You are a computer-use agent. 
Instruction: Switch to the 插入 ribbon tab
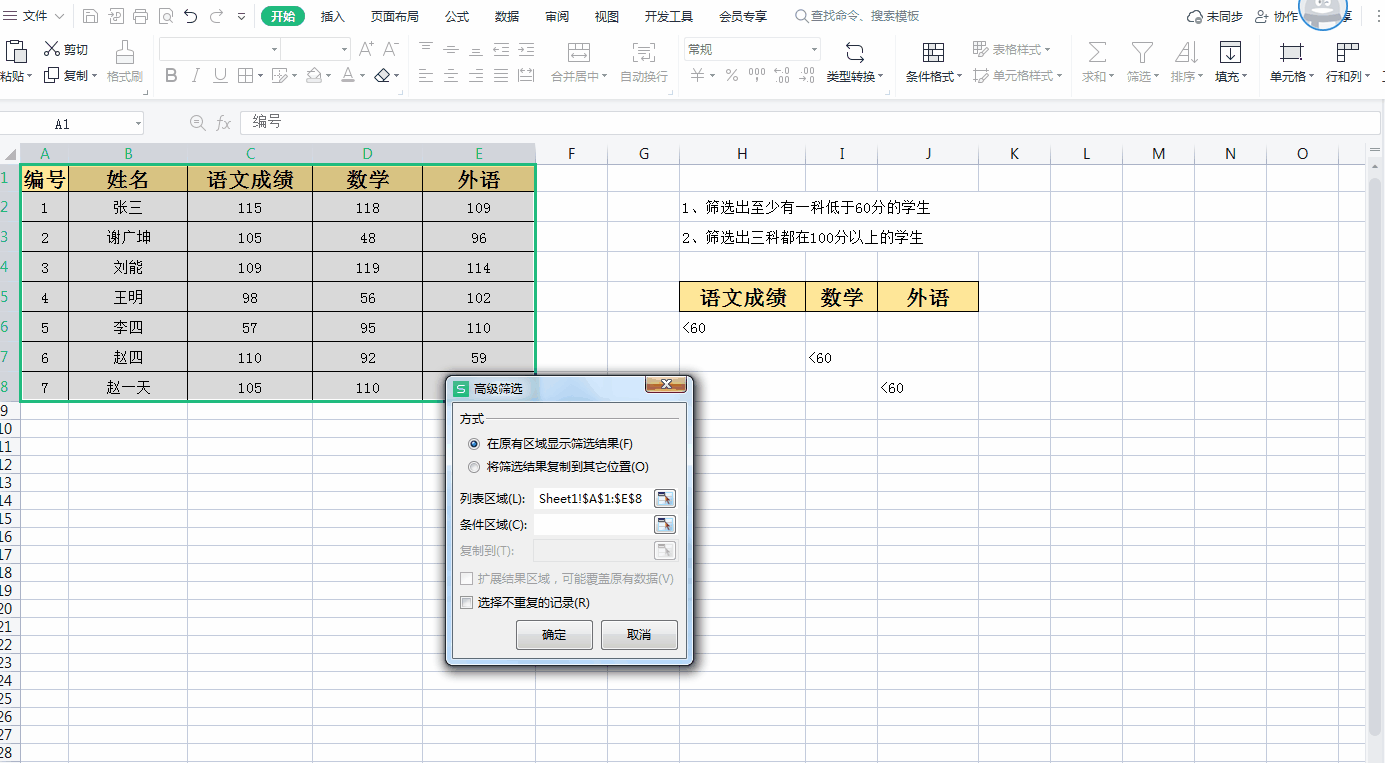(x=333, y=16)
